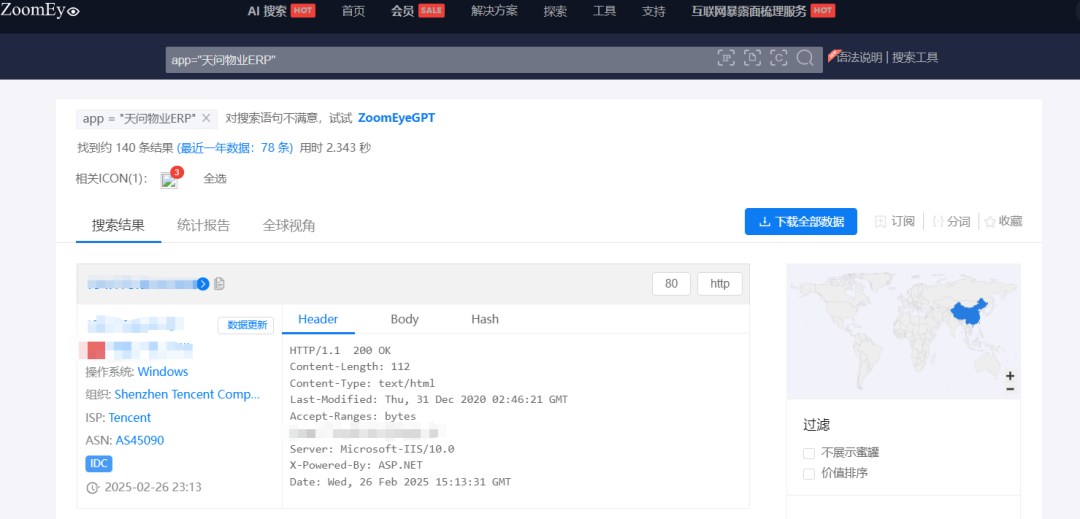Click 最近一年数据: 78 条 link

pyautogui.click(x=235, y=148)
